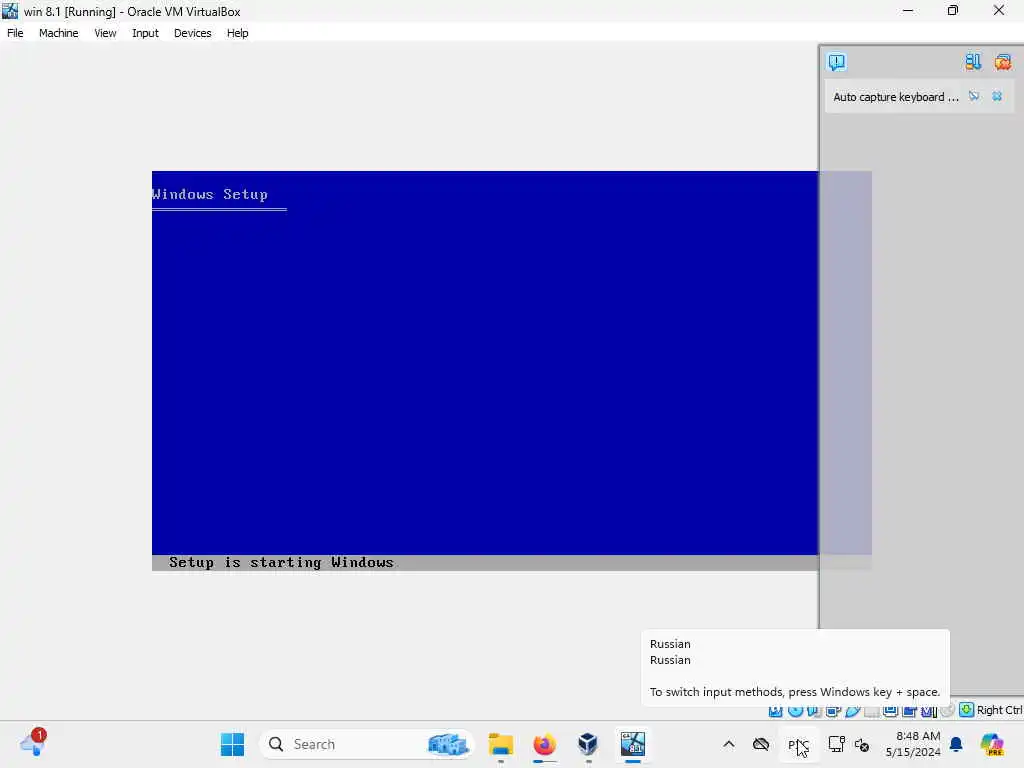The height and width of the screenshot is (768, 1024).
Task: Open Firefox from the taskbar
Action: (544, 744)
